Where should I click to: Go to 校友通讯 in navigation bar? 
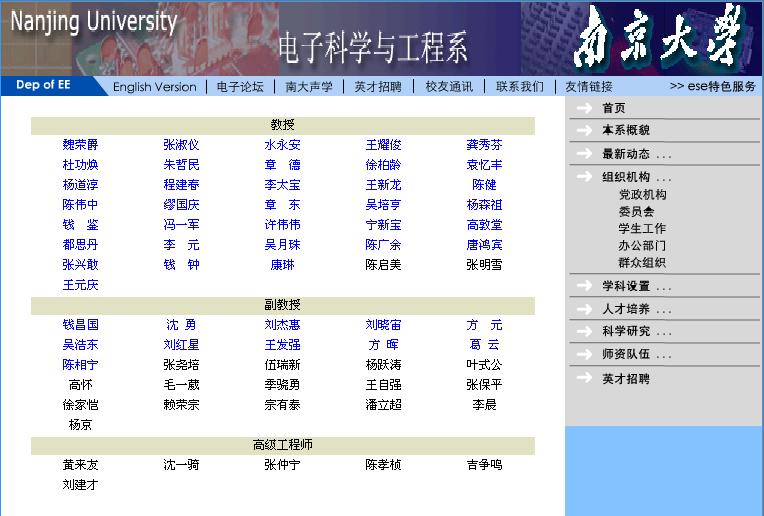tap(449, 87)
